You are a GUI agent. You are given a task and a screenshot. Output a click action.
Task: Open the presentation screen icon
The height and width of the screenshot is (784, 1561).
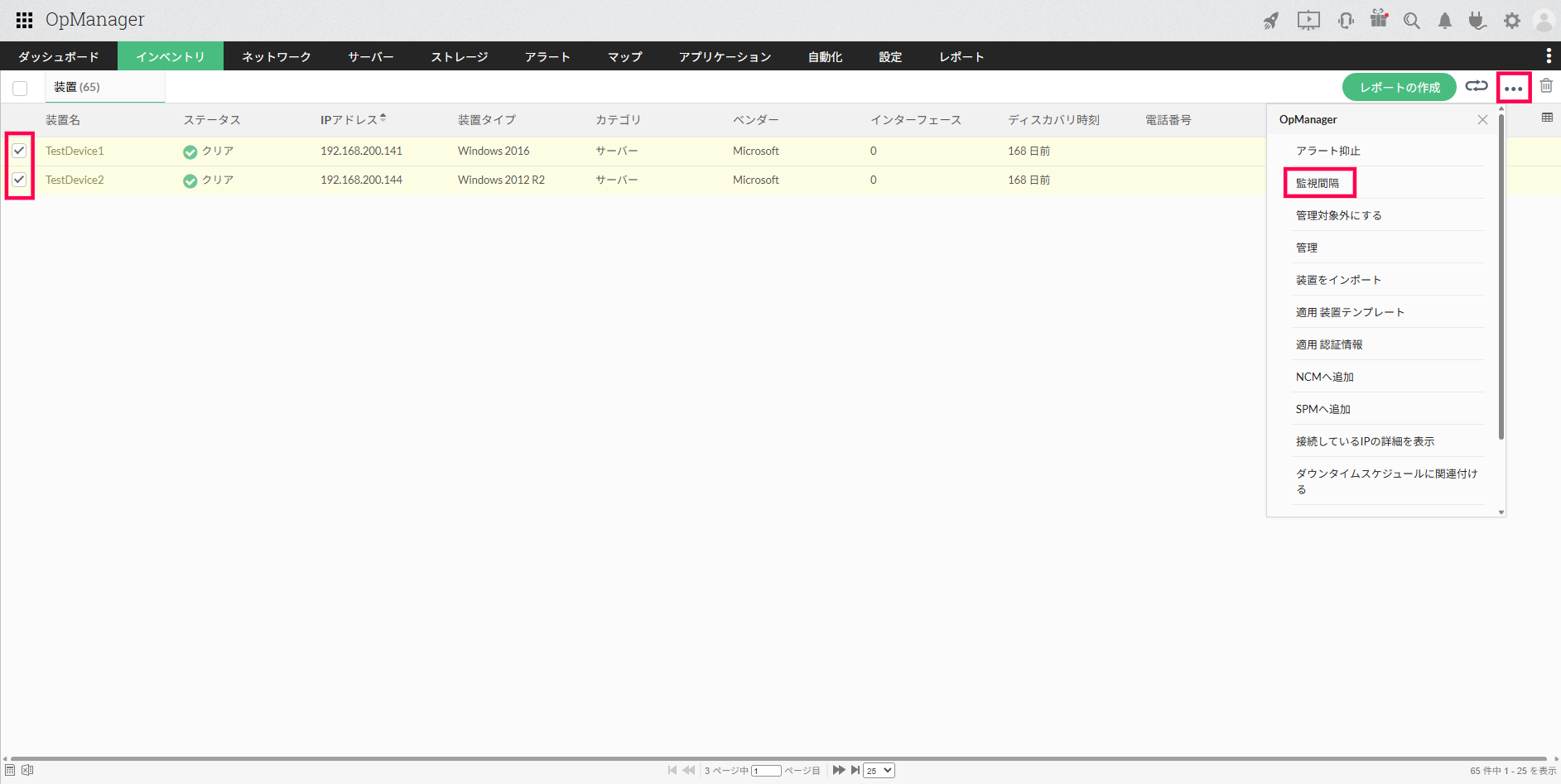click(x=1308, y=21)
